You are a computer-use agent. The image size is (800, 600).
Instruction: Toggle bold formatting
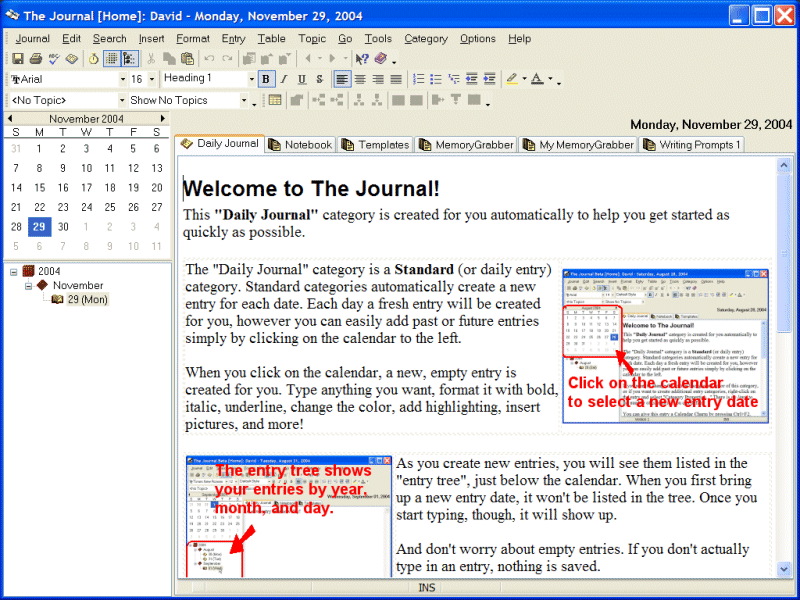[266, 79]
